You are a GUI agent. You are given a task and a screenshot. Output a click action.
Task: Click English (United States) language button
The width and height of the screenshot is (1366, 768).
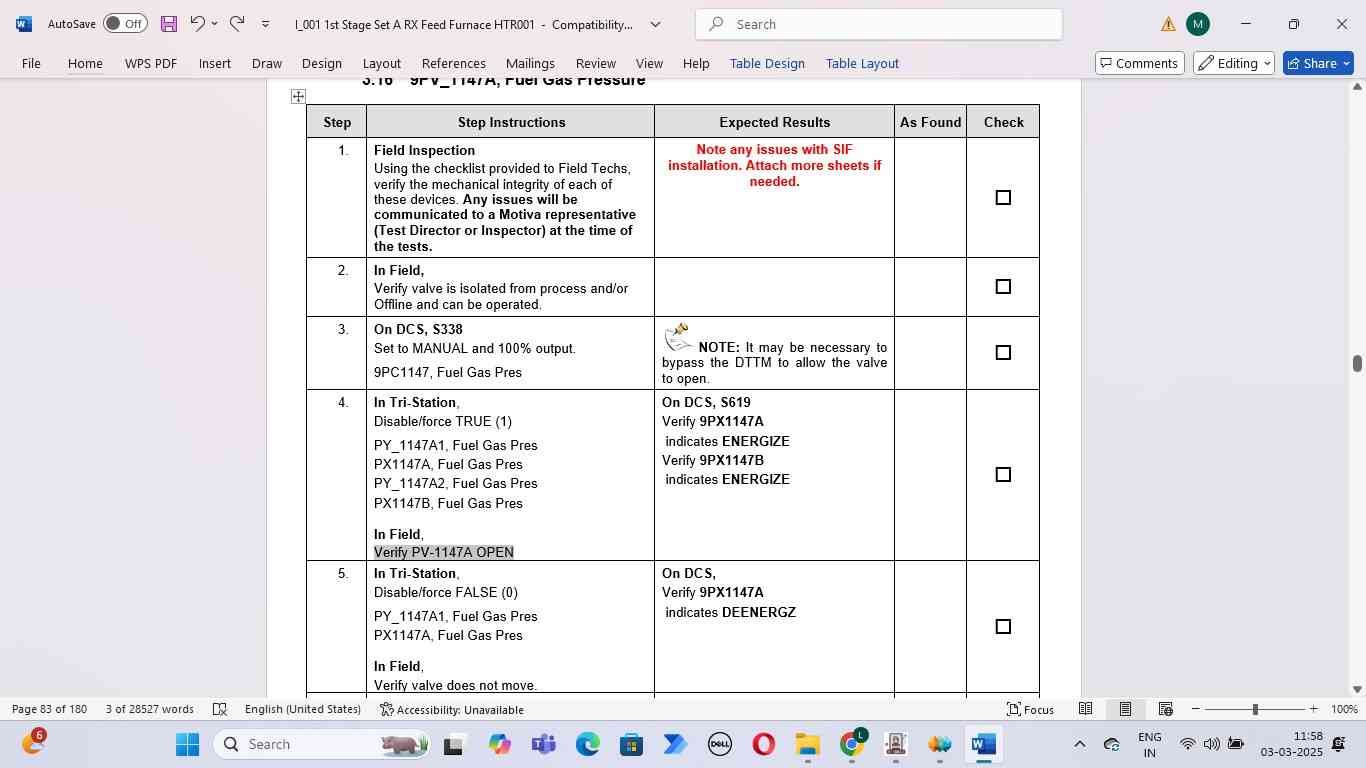(x=303, y=709)
